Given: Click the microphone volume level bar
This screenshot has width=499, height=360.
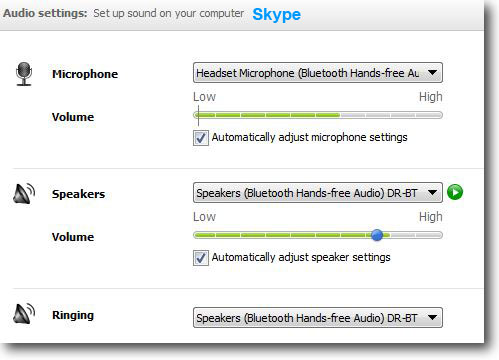Looking at the screenshot, I should pyautogui.click(x=318, y=115).
